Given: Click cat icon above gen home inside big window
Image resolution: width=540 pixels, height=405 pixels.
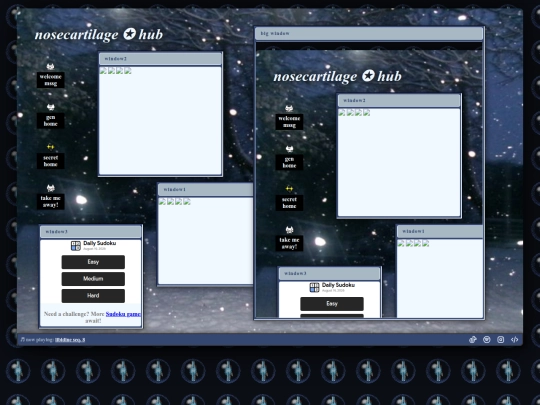Looking at the screenshot, I should [x=289, y=149].
